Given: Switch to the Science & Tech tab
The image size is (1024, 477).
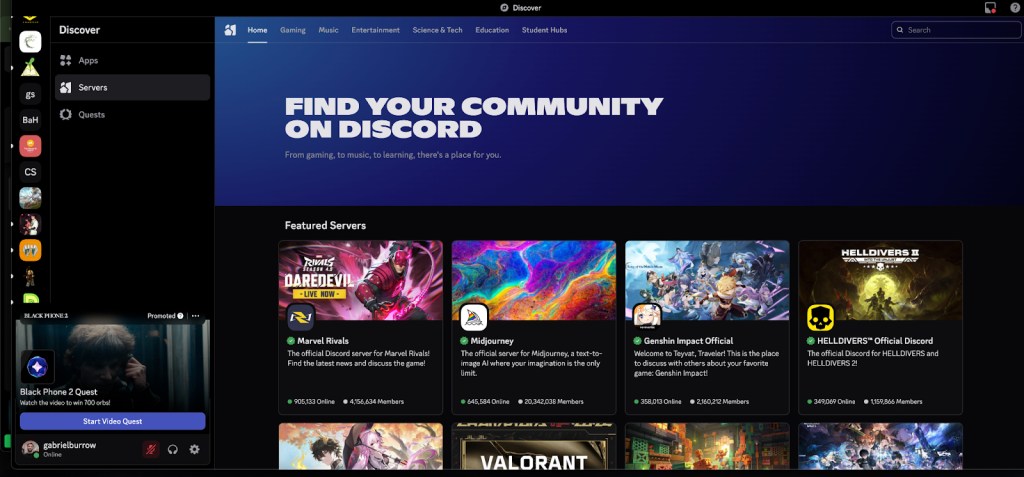Looking at the screenshot, I should pyautogui.click(x=437, y=30).
